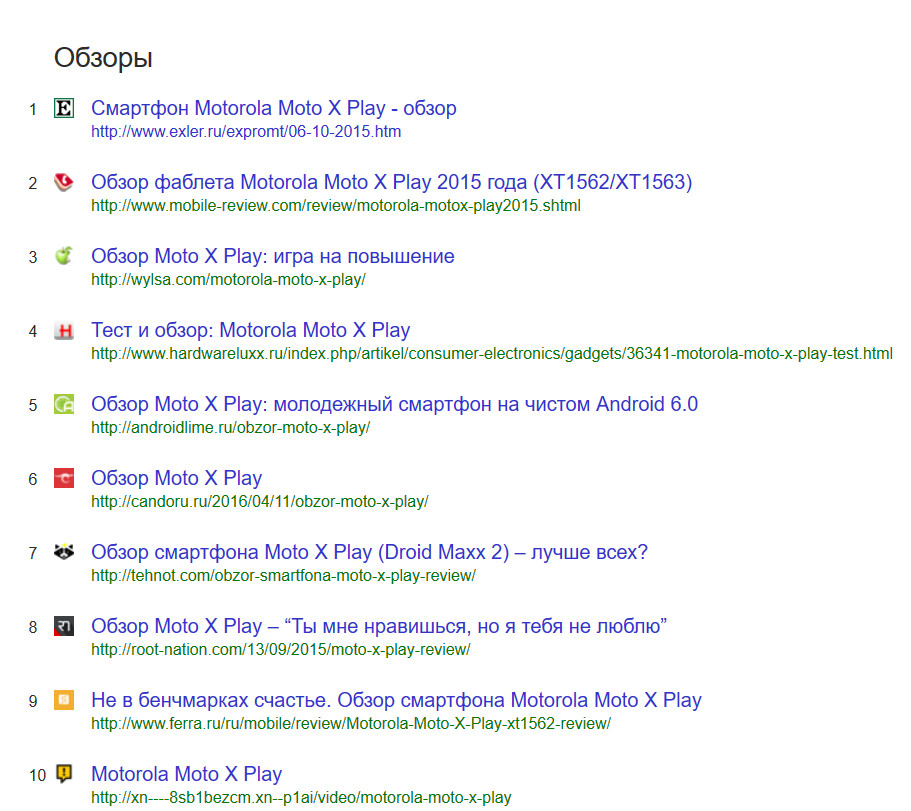Click the red Mobile-Review favicon in result 2
Viewport: 911px width, 811px height.
pyautogui.click(x=64, y=182)
